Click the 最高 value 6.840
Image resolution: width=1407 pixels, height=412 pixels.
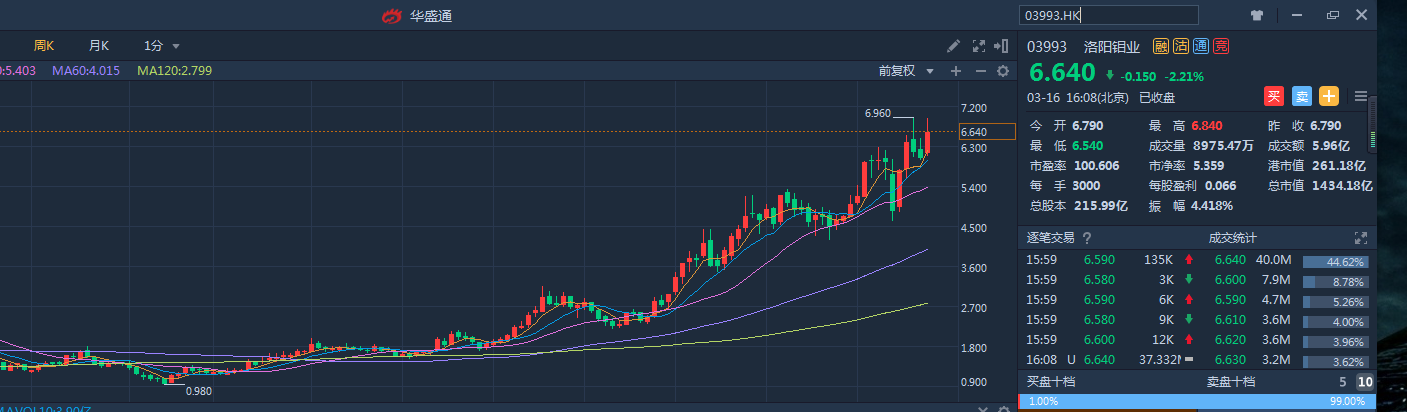click(x=1207, y=125)
